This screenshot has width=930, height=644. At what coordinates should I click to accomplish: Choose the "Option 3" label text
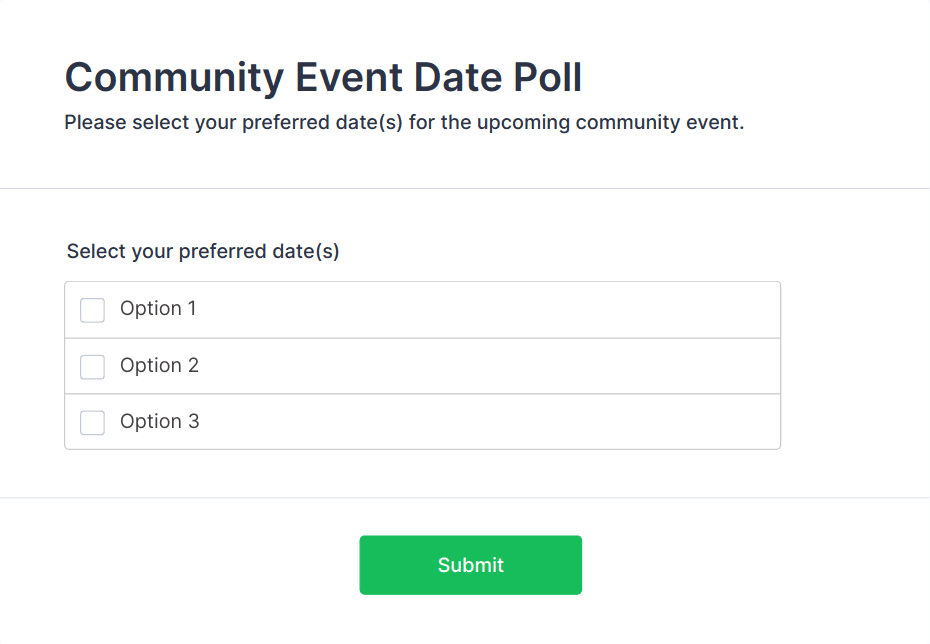pos(159,422)
